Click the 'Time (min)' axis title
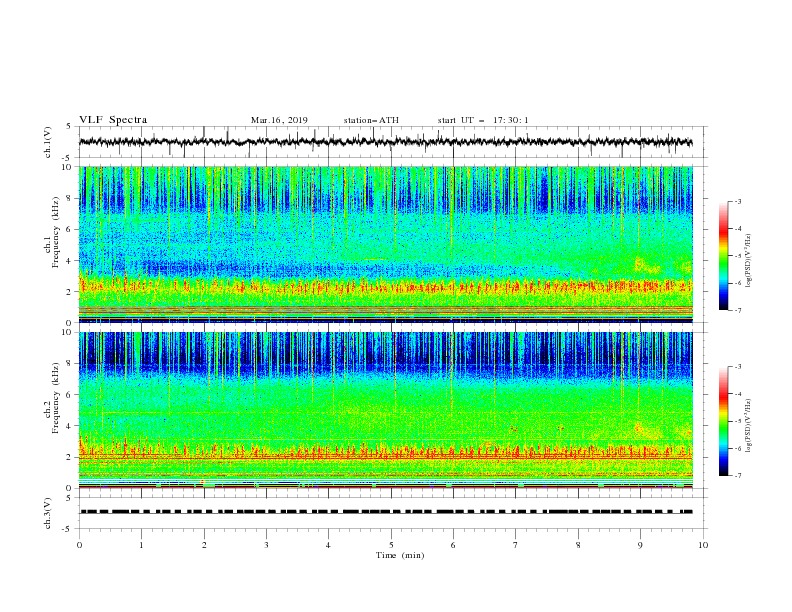 tap(400, 555)
